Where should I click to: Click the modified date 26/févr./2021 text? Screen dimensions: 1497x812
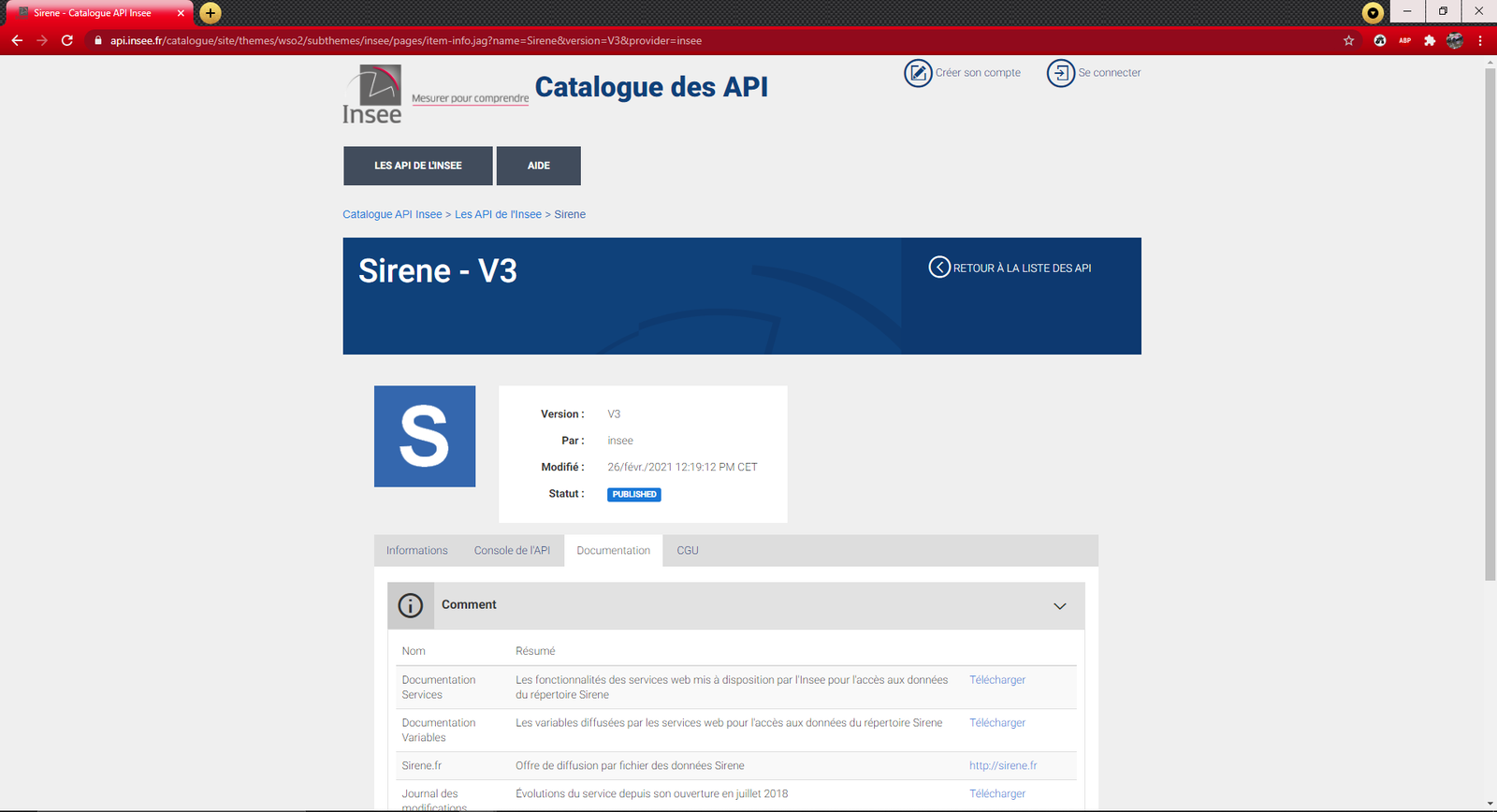pyautogui.click(x=682, y=467)
